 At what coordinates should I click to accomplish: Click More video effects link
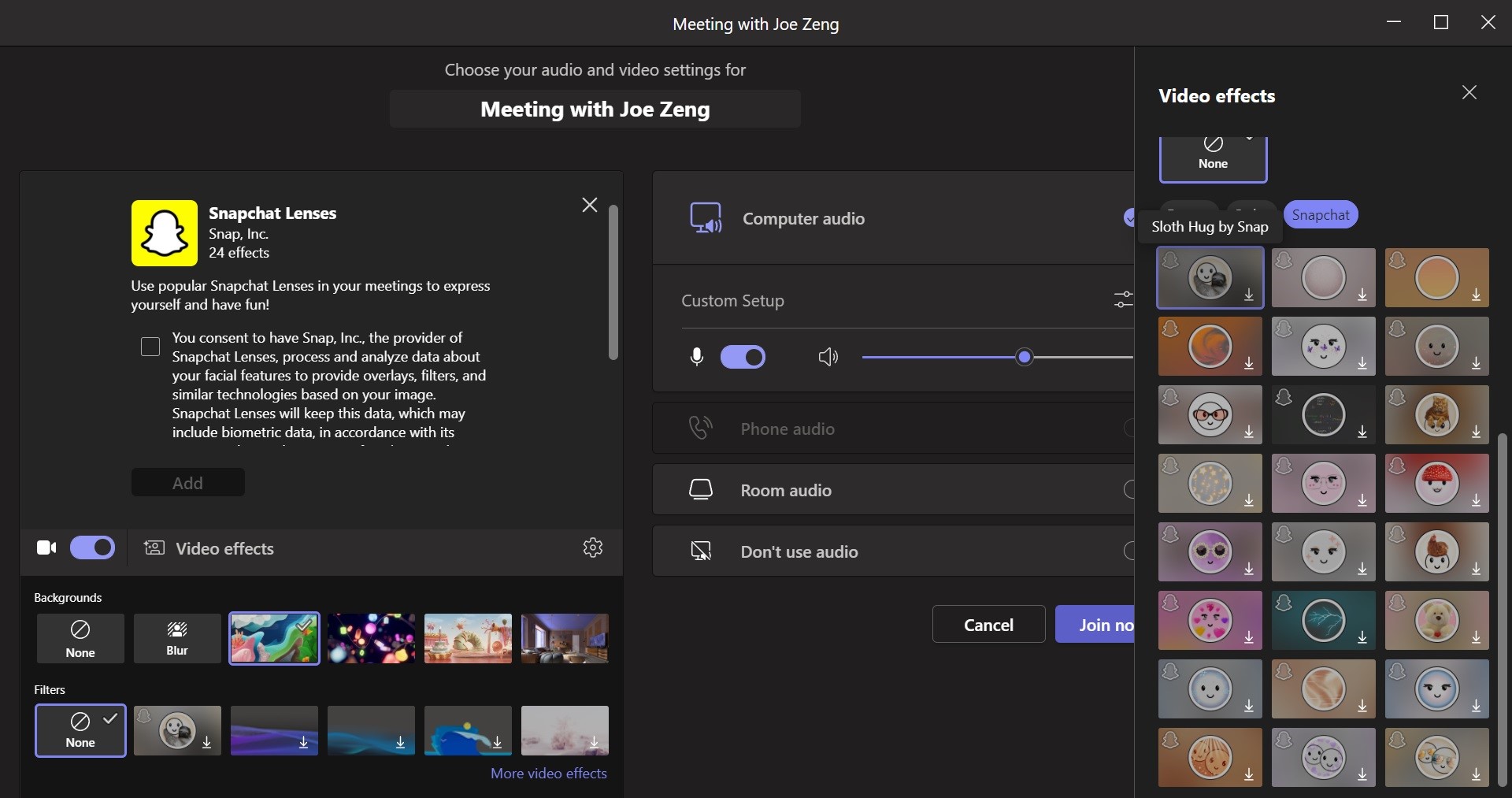[x=548, y=774]
